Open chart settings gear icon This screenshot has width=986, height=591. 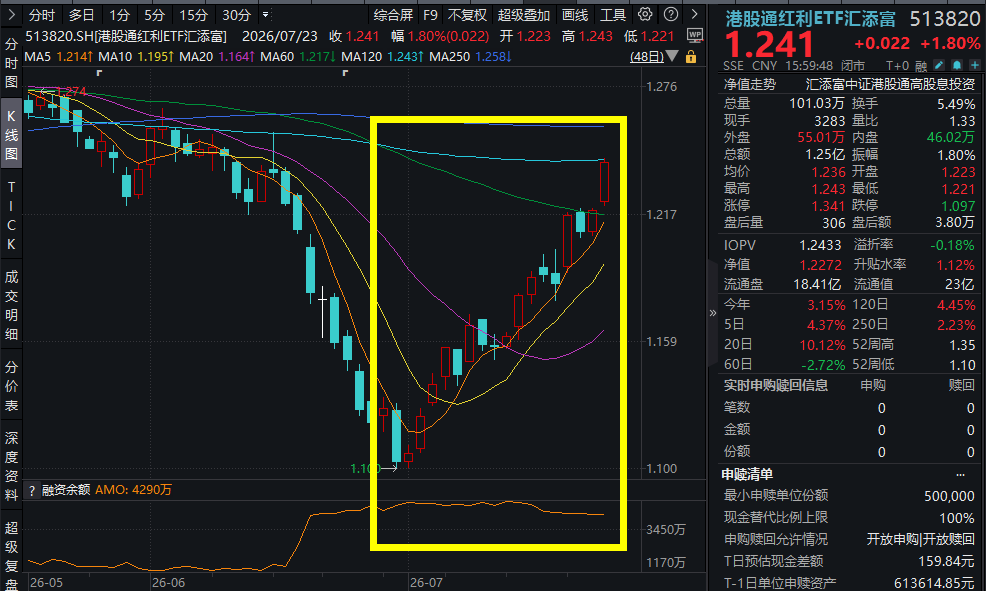click(645, 14)
